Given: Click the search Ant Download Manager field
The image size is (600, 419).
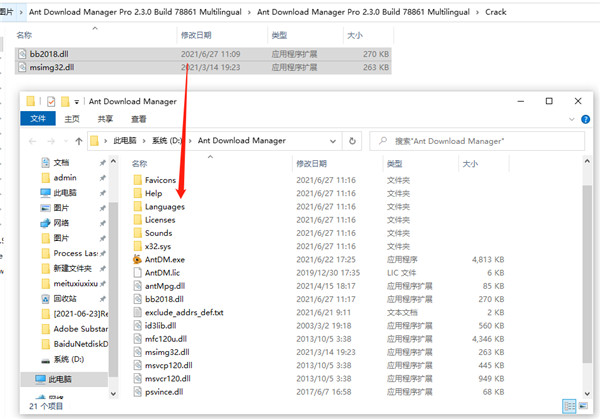Looking at the screenshot, I should tap(477, 141).
